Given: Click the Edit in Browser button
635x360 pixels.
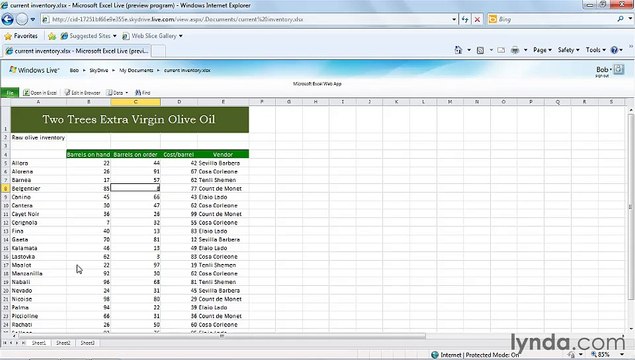Looking at the screenshot, I should [x=83, y=93].
